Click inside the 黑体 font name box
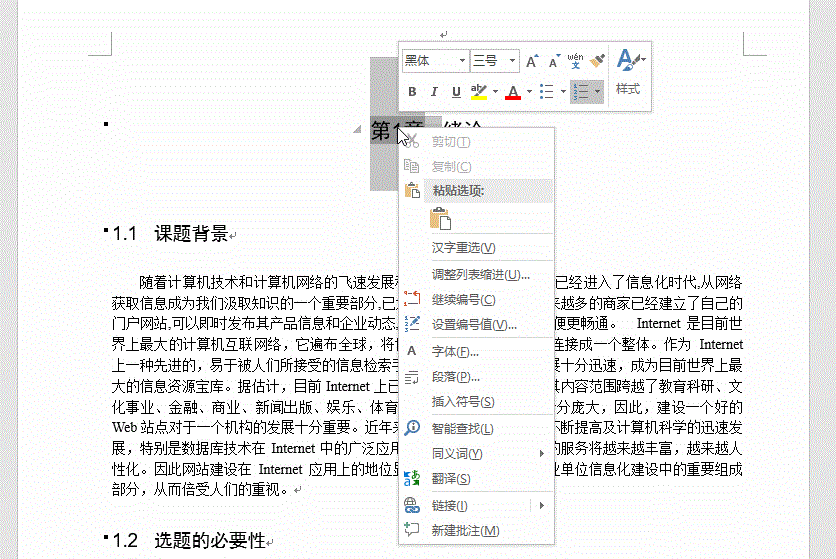The image size is (836, 559). coord(430,61)
